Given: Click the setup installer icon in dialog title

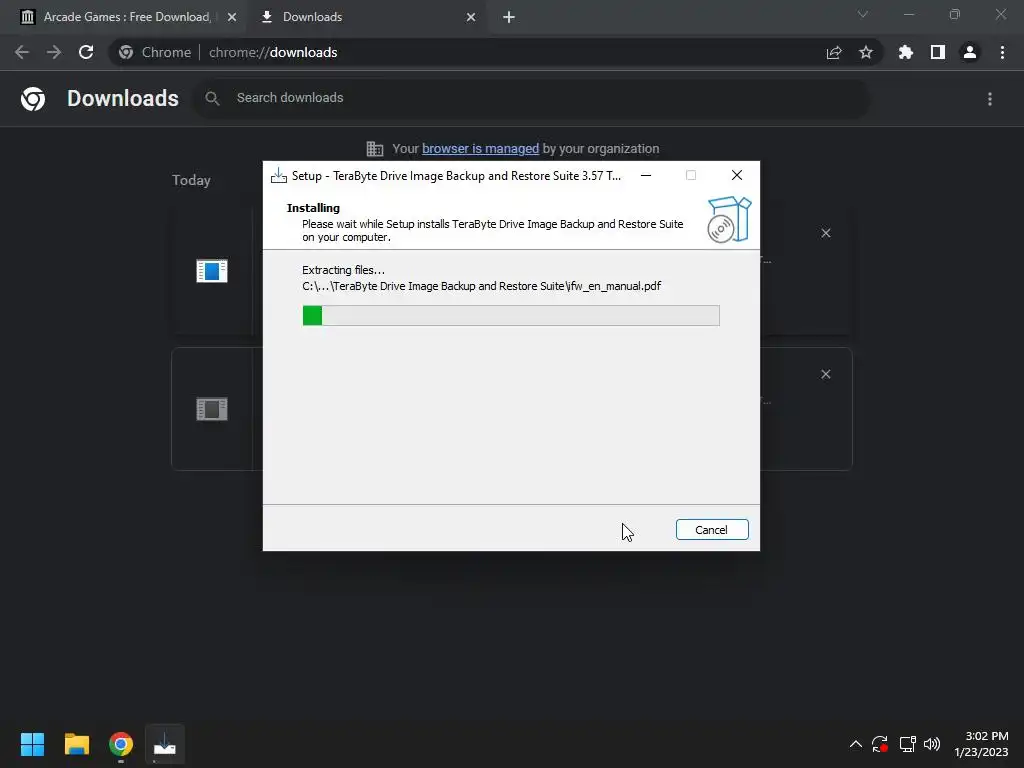Looking at the screenshot, I should coord(279,175).
